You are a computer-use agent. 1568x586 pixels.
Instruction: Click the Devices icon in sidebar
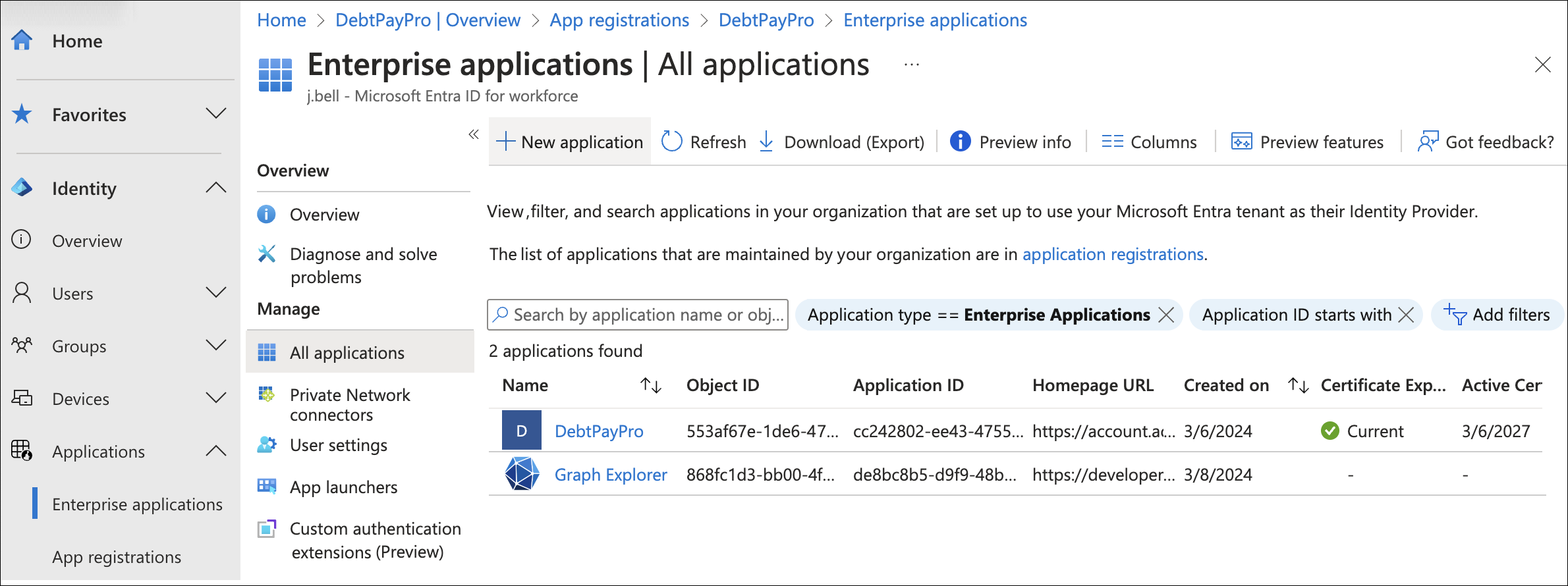click(22, 398)
